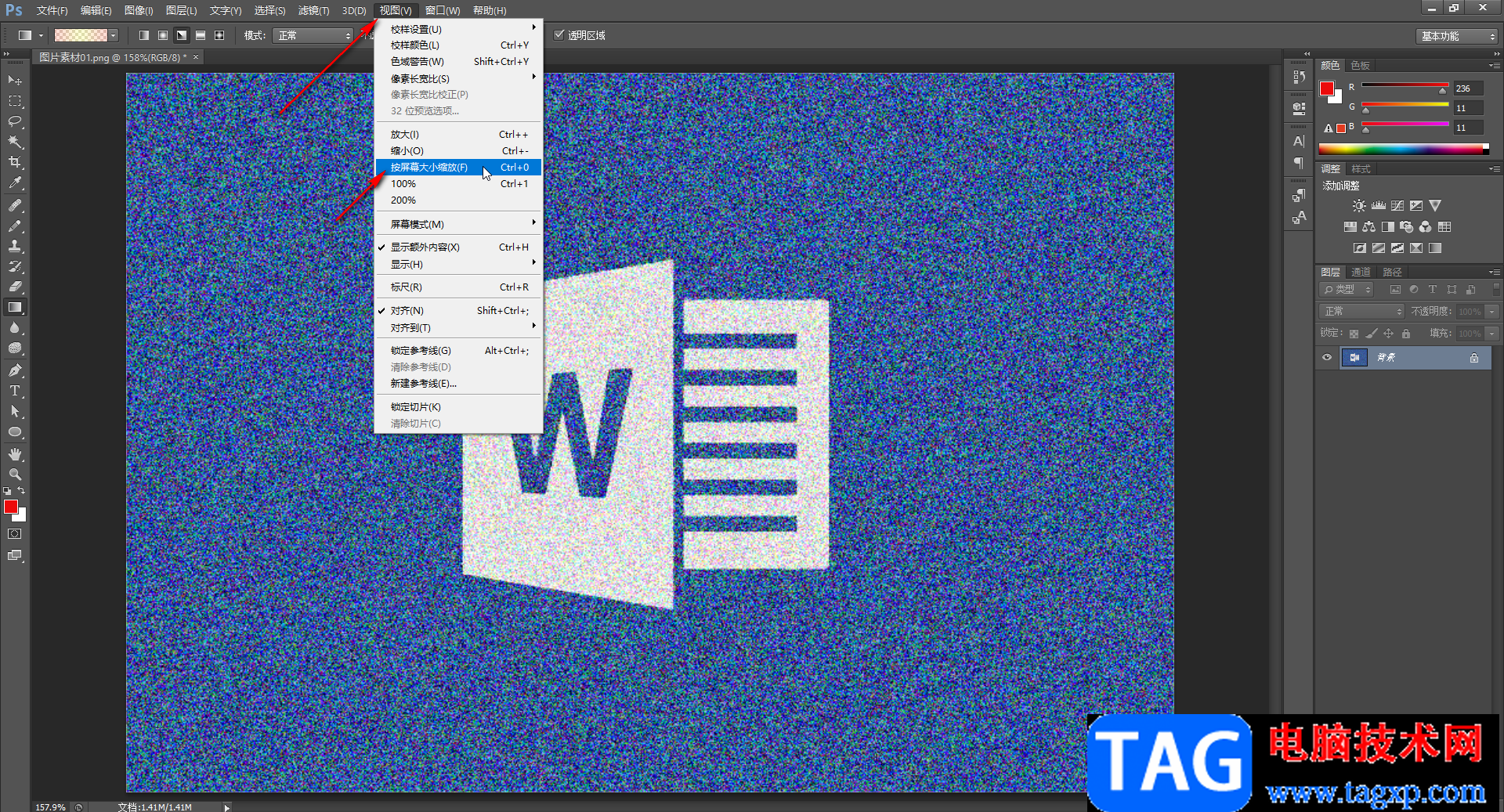
Task: Choose Fit on Screen menu item
Action: point(459,168)
